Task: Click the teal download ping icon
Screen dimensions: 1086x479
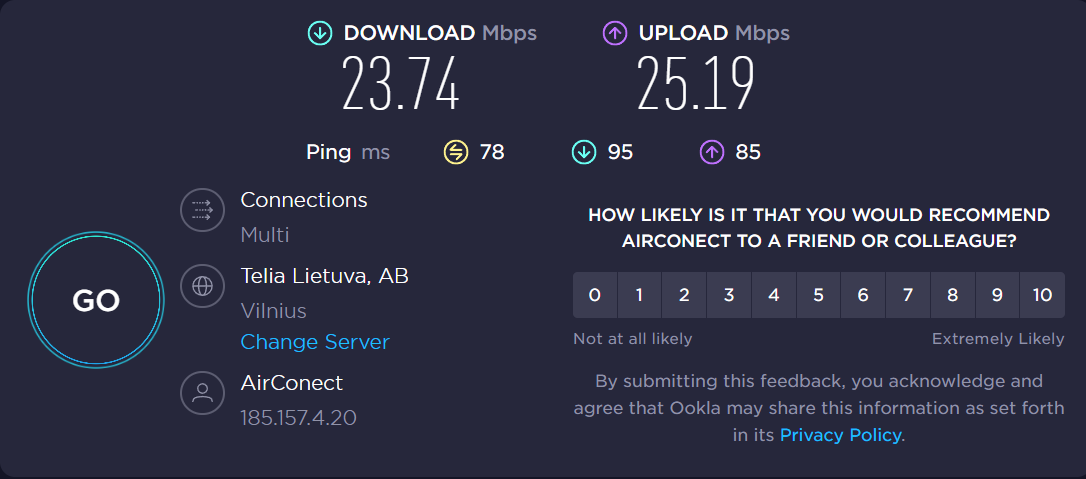Action: pos(584,152)
